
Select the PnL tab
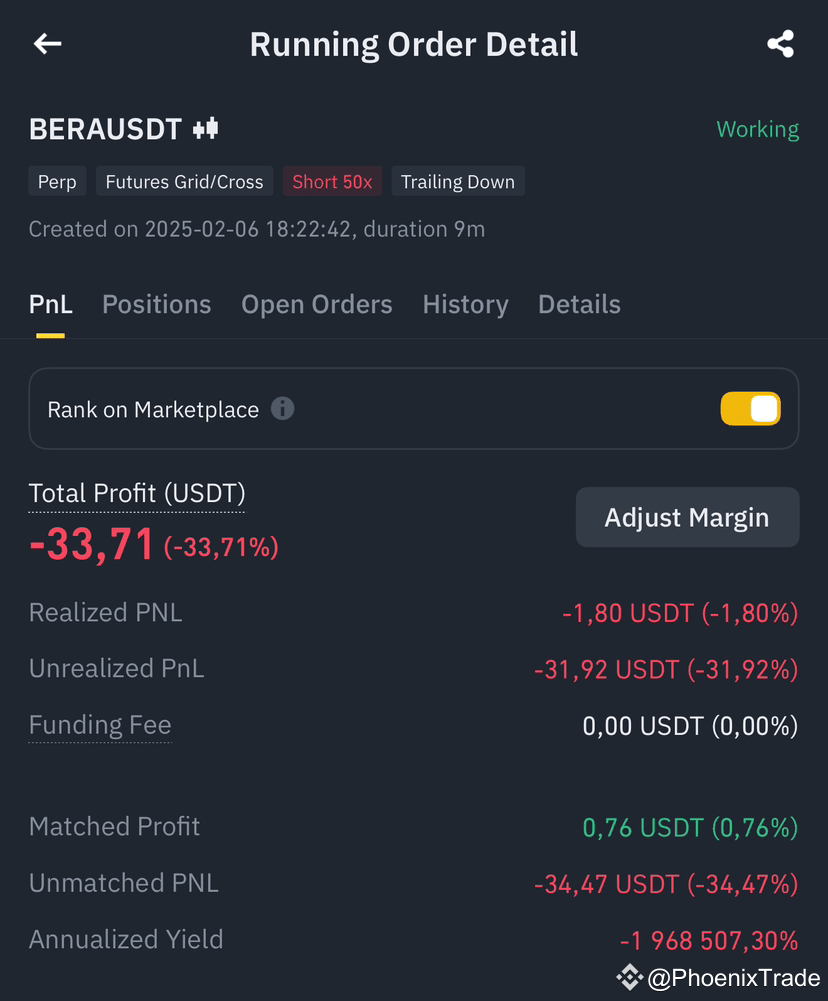tap(50, 305)
